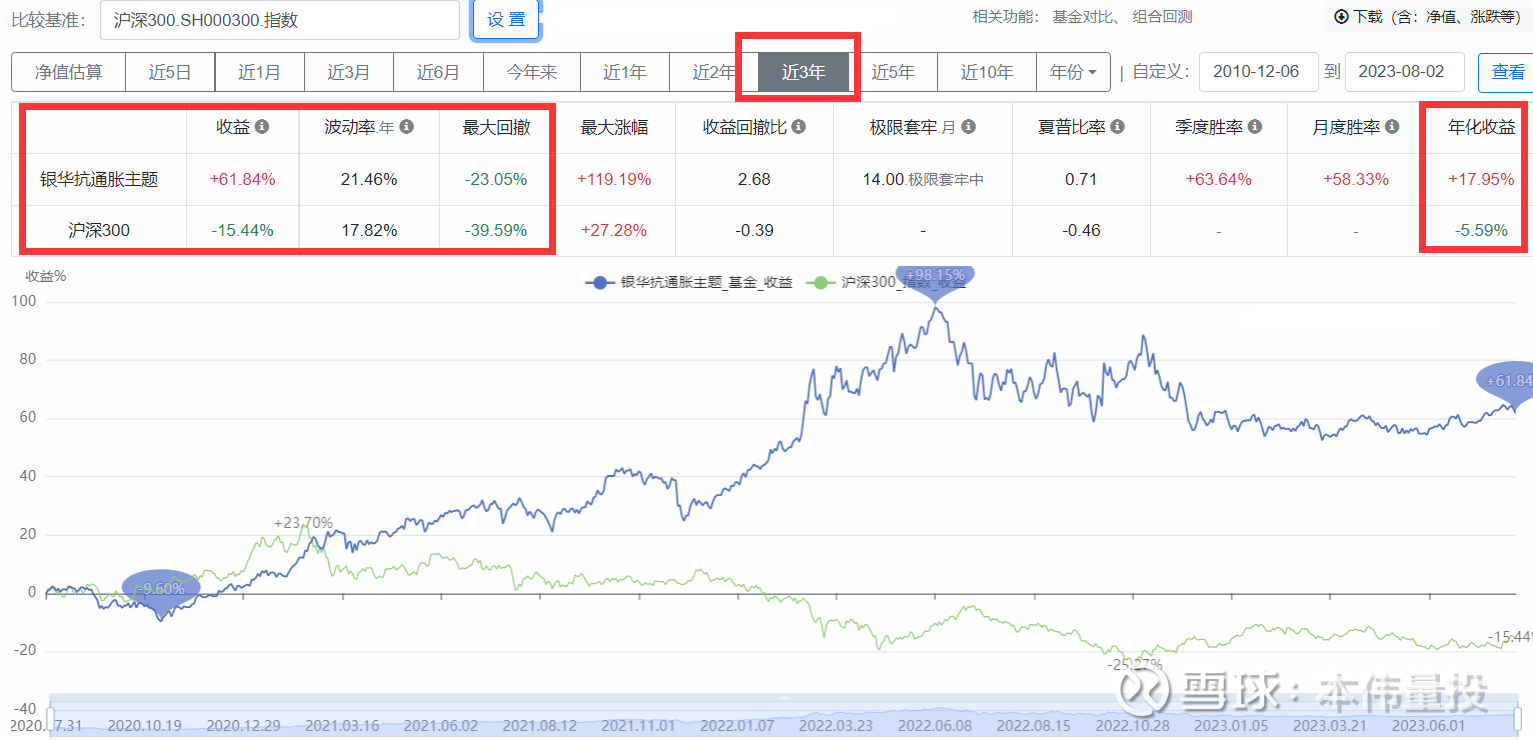Click the -5.59% 年化收益 cell
The height and width of the screenshot is (740, 1533).
point(1481,230)
